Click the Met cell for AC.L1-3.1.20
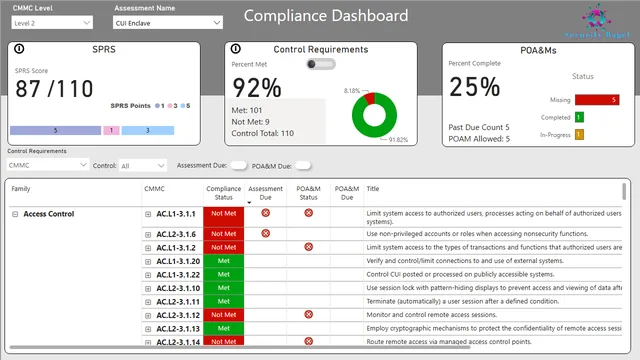This screenshot has width=640, height=360. coord(224,261)
